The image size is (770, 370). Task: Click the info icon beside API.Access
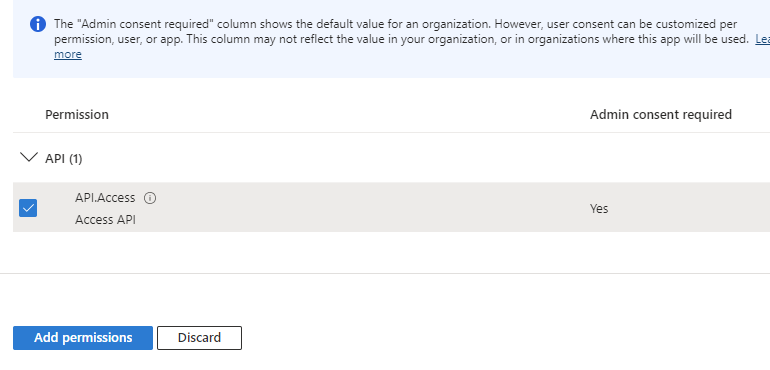[x=150, y=198]
